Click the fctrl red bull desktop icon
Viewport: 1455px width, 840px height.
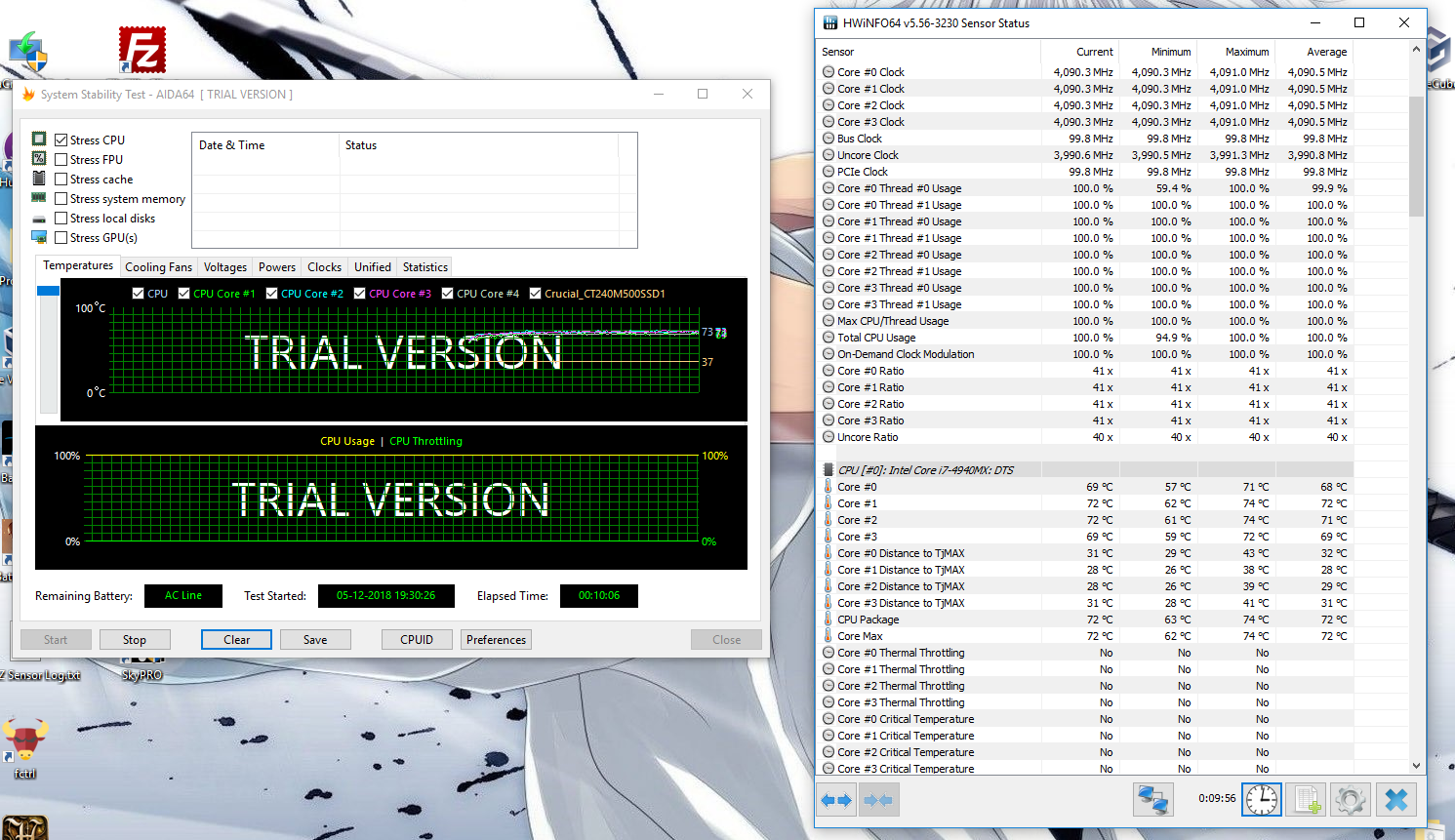point(25,742)
